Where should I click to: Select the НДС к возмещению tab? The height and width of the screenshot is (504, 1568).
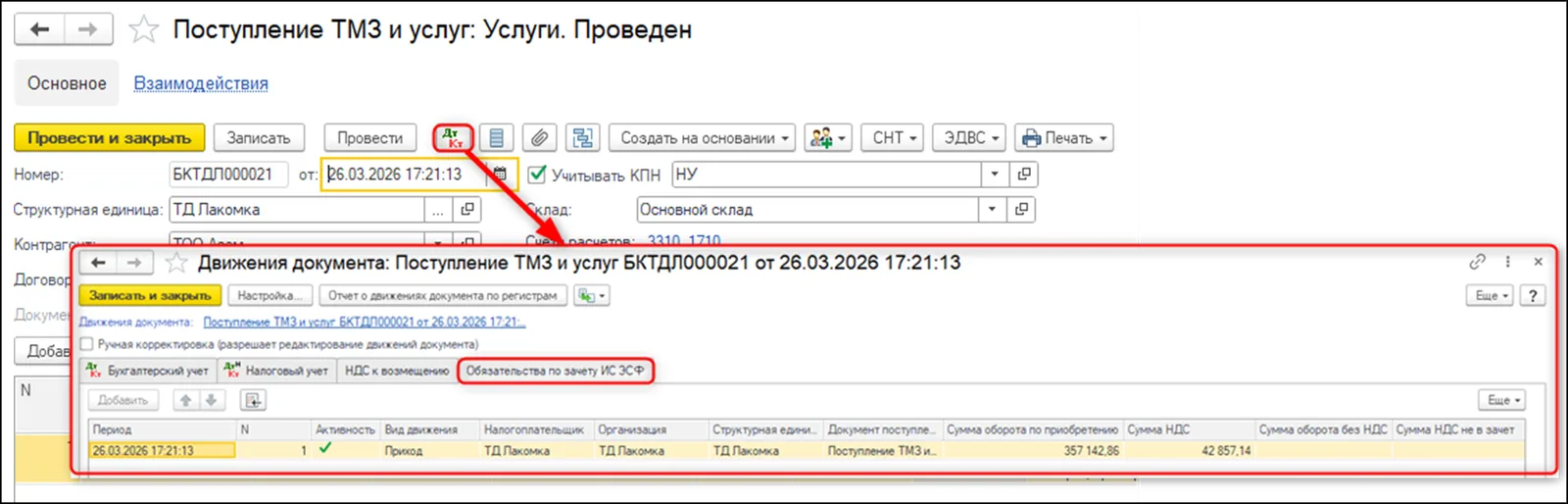click(x=396, y=371)
